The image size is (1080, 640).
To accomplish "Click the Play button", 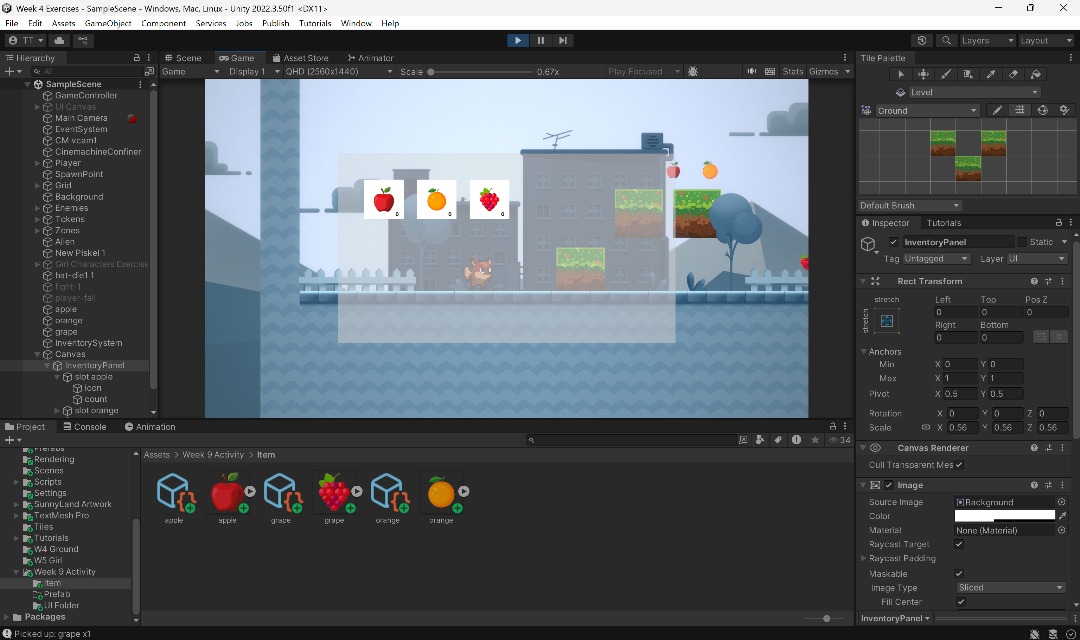I will point(518,41).
